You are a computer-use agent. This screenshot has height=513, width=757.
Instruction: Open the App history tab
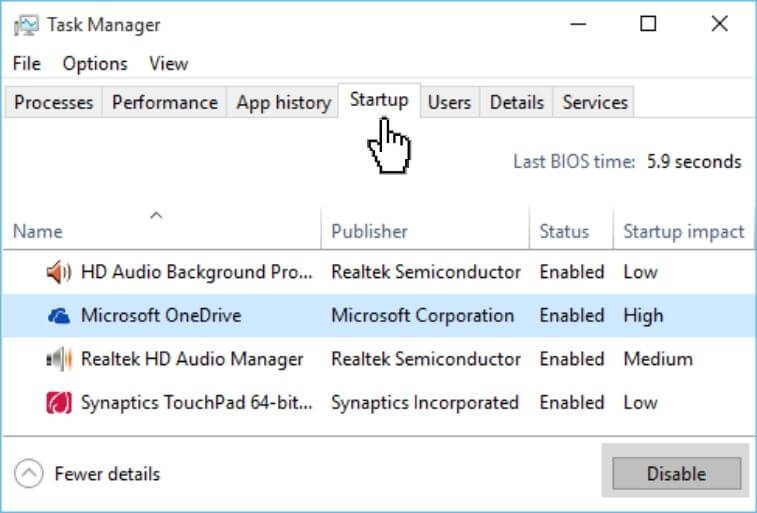[x=283, y=102]
